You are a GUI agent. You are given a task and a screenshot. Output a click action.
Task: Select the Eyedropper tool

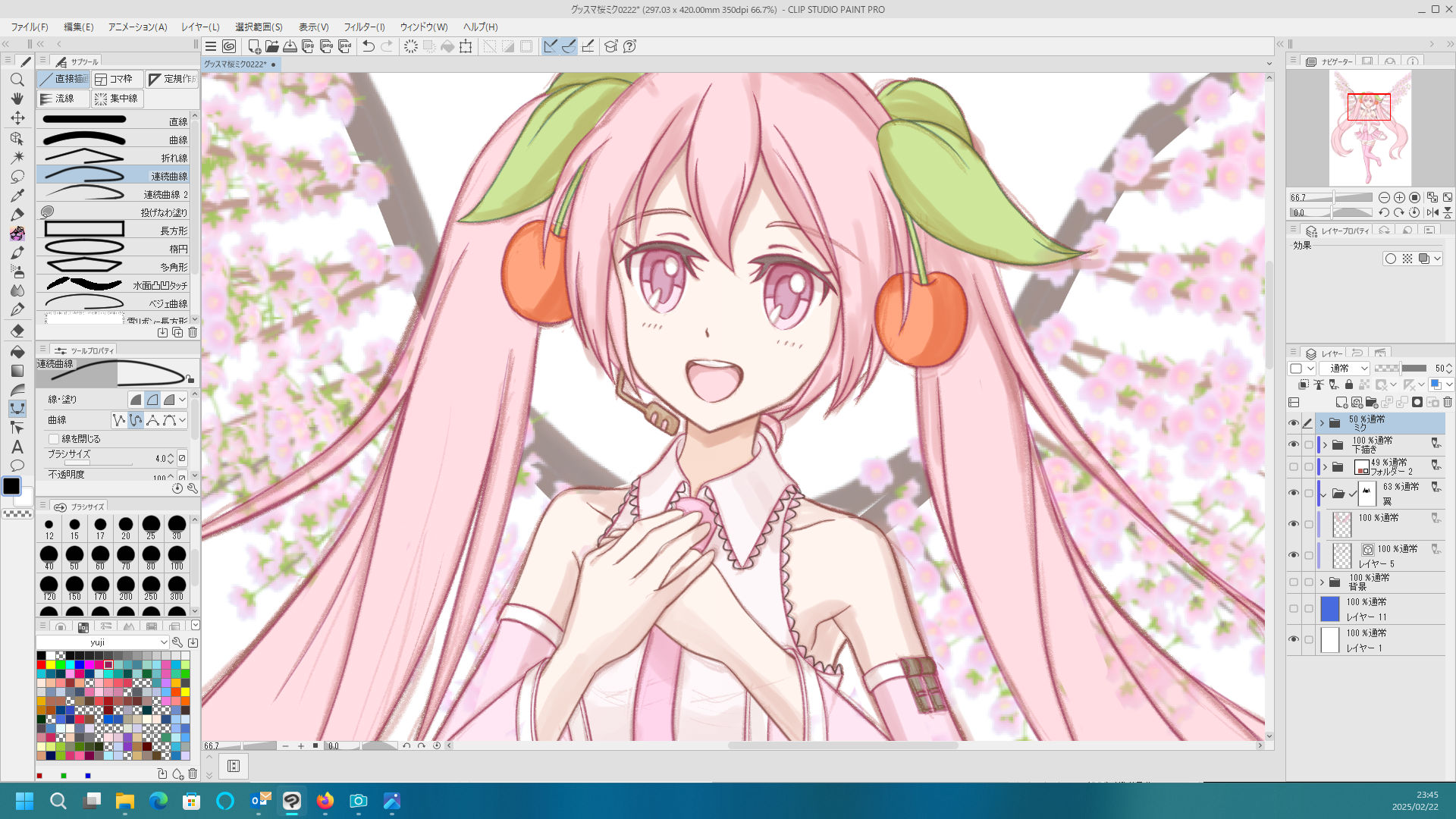17,195
